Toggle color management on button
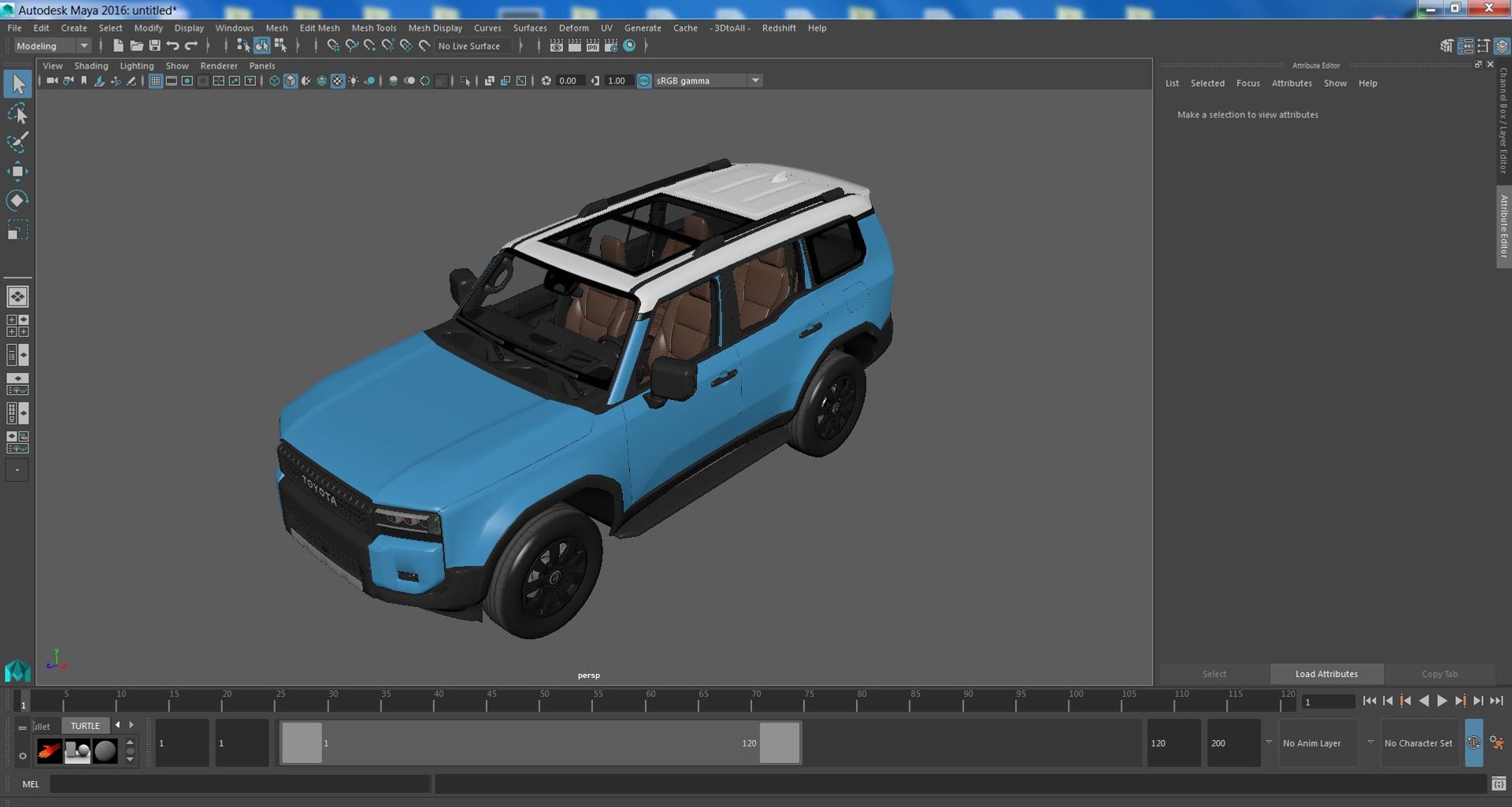 coord(644,80)
